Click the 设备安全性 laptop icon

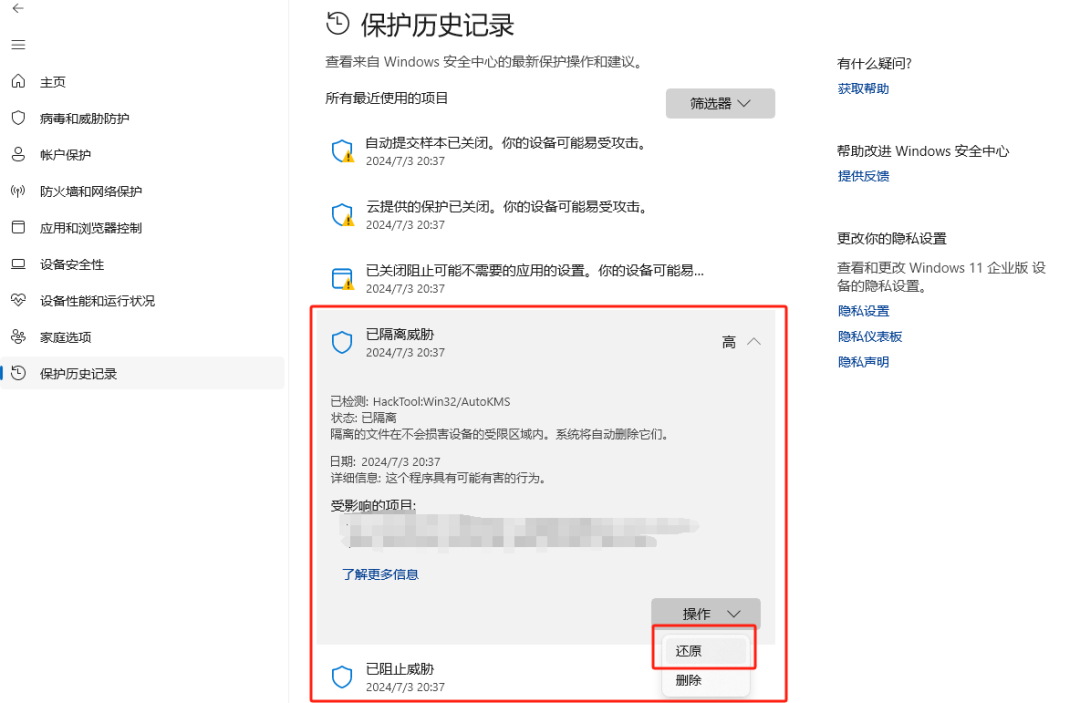(19, 264)
